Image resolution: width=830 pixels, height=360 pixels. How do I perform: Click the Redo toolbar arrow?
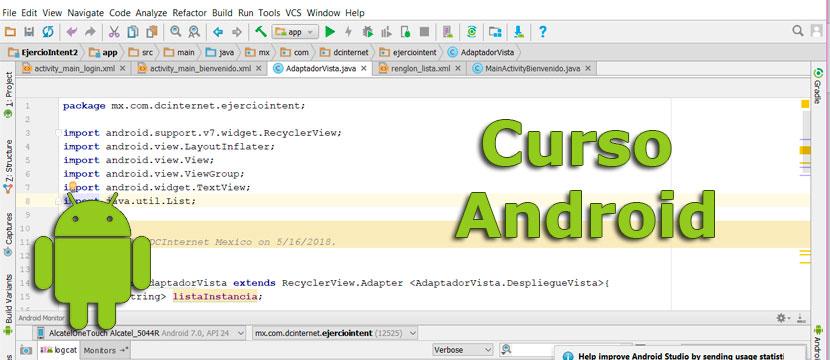click(x=90, y=32)
